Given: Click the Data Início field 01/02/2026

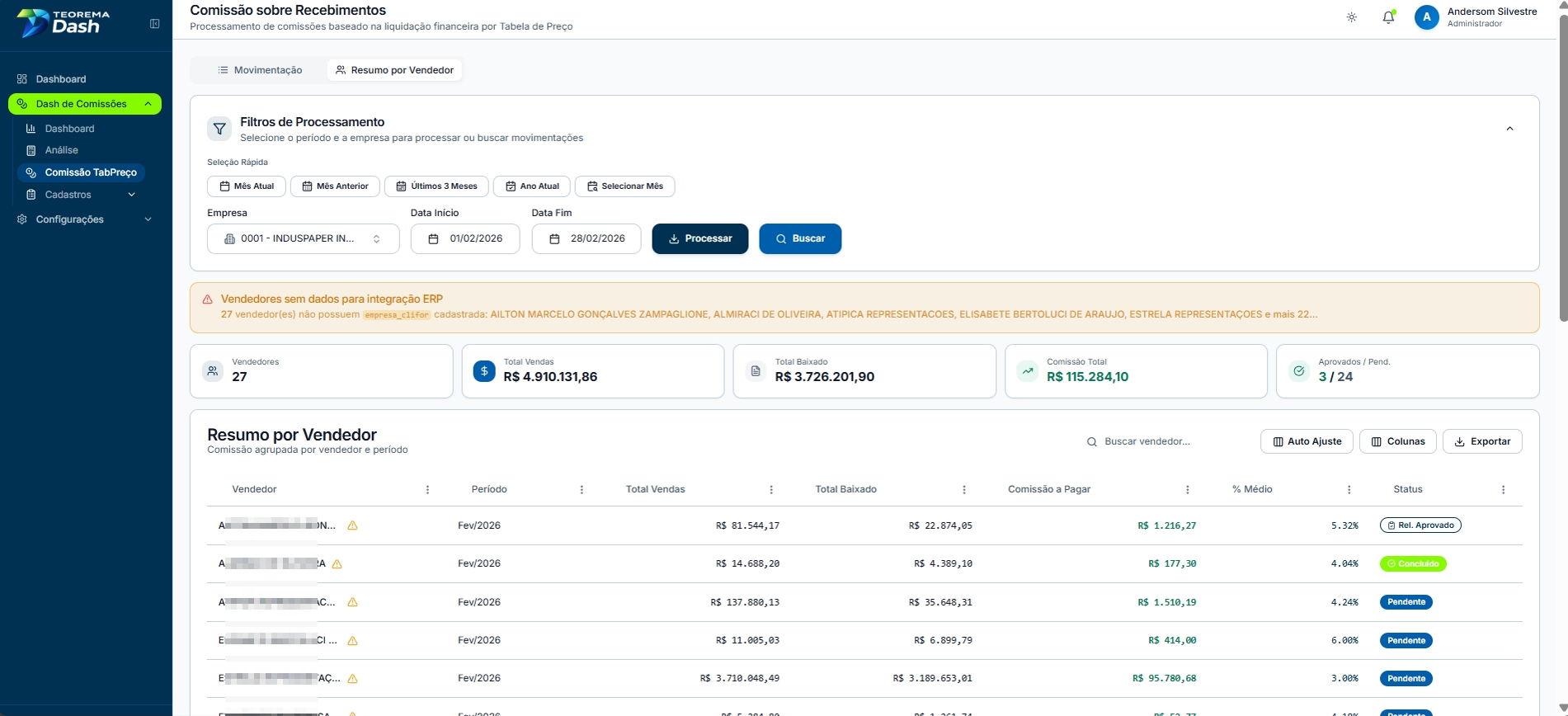Looking at the screenshot, I should (x=465, y=239).
